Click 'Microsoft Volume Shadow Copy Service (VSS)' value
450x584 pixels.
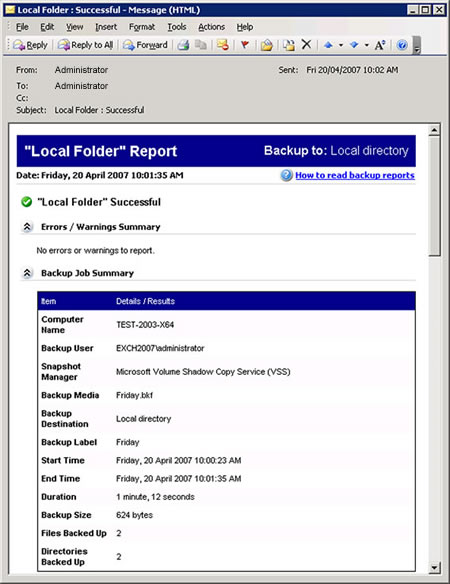(x=203, y=371)
